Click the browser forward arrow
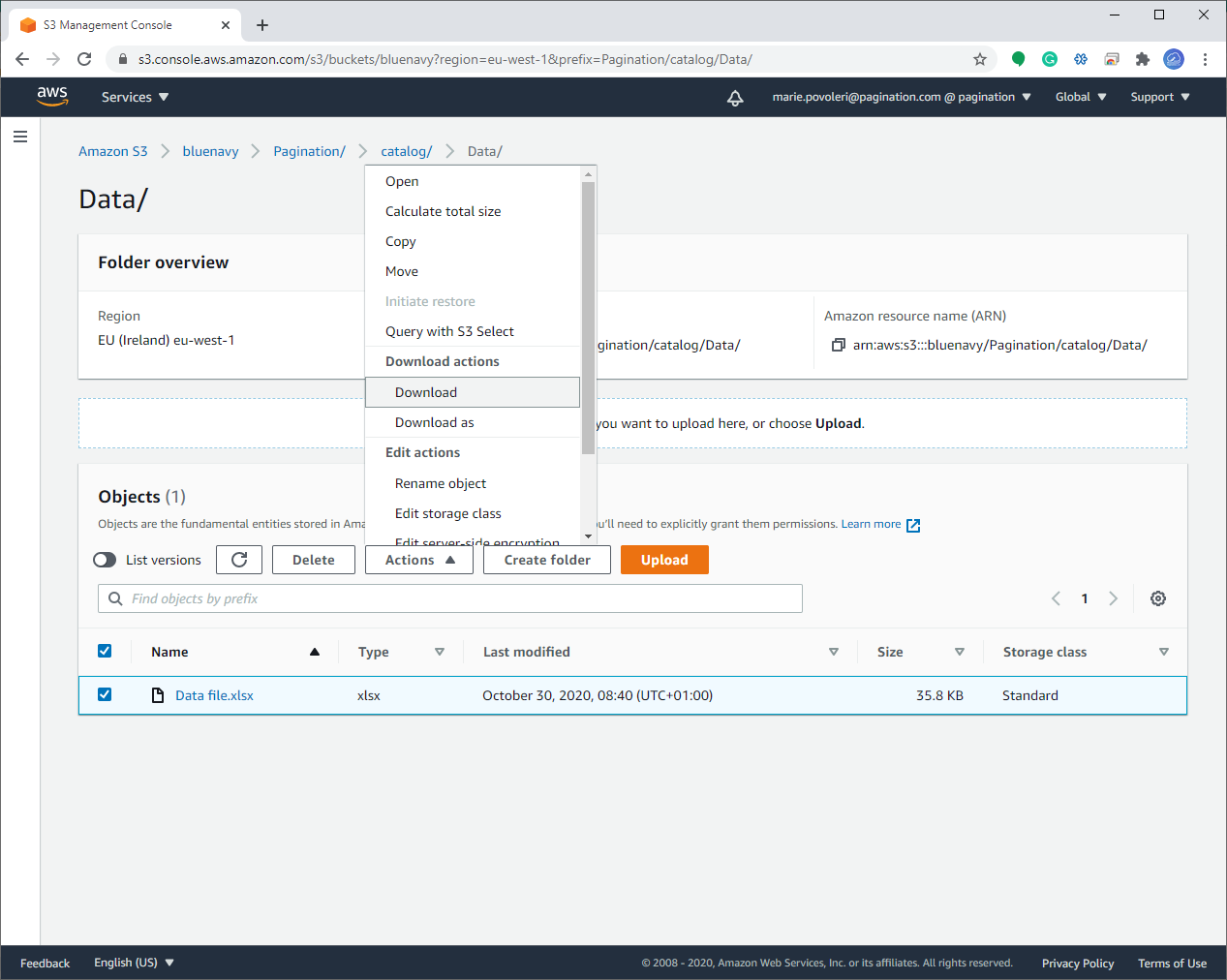The image size is (1227, 980). tap(53, 59)
